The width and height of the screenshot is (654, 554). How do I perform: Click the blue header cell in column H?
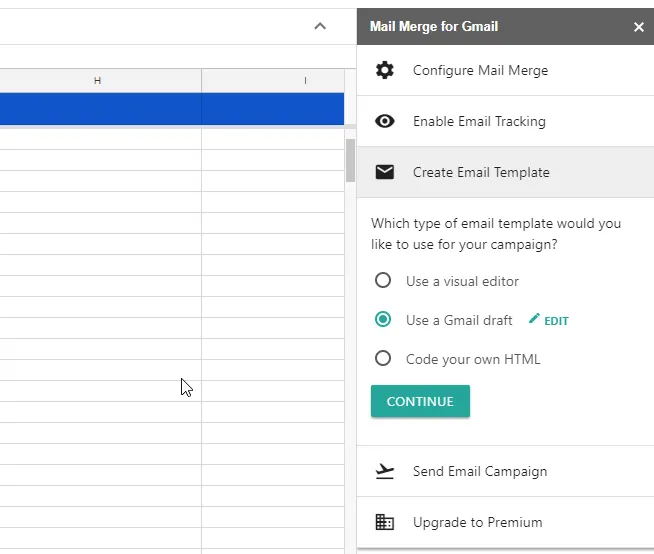[100, 109]
